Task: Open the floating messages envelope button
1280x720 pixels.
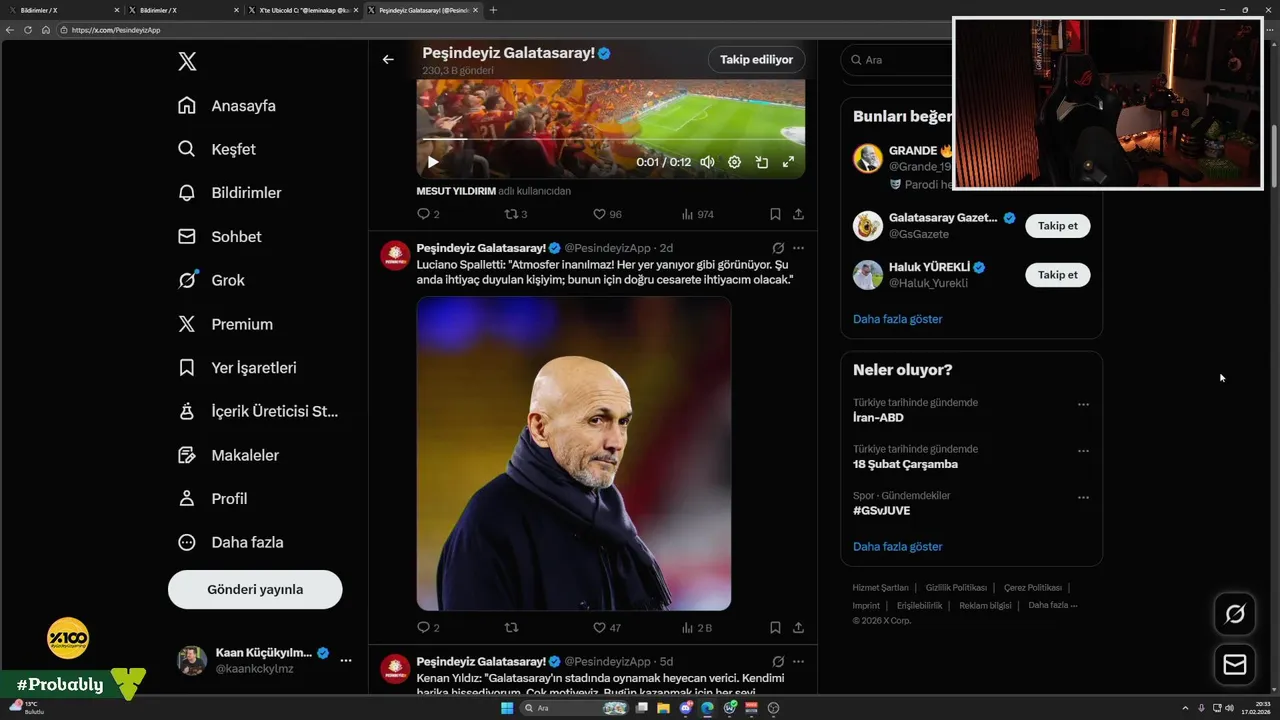Action: pyautogui.click(x=1235, y=665)
